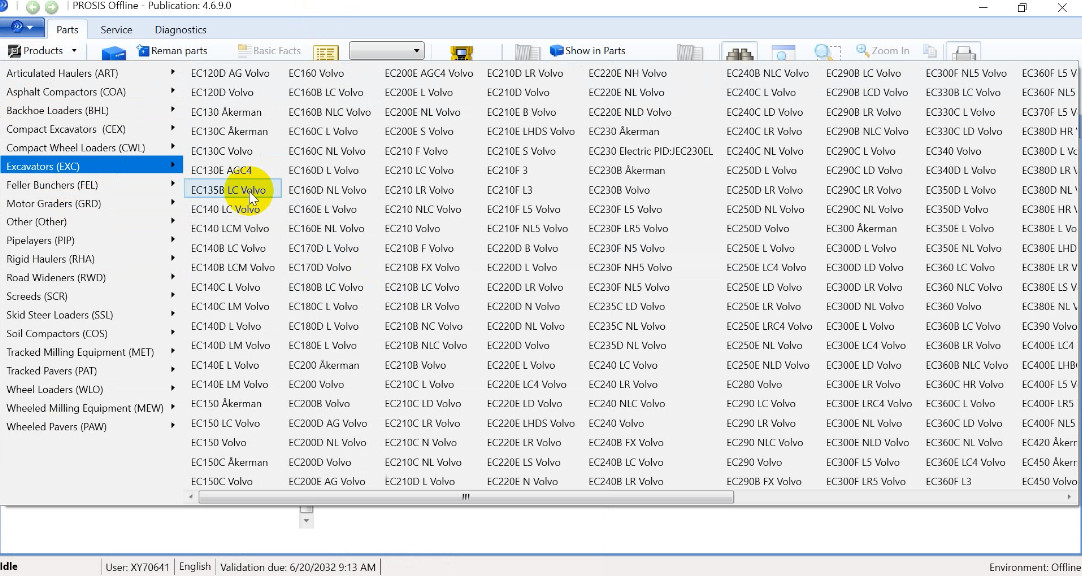Expand the Wheel Loaders (WLO) submenu arrow
1082x576 pixels.
(x=173, y=389)
